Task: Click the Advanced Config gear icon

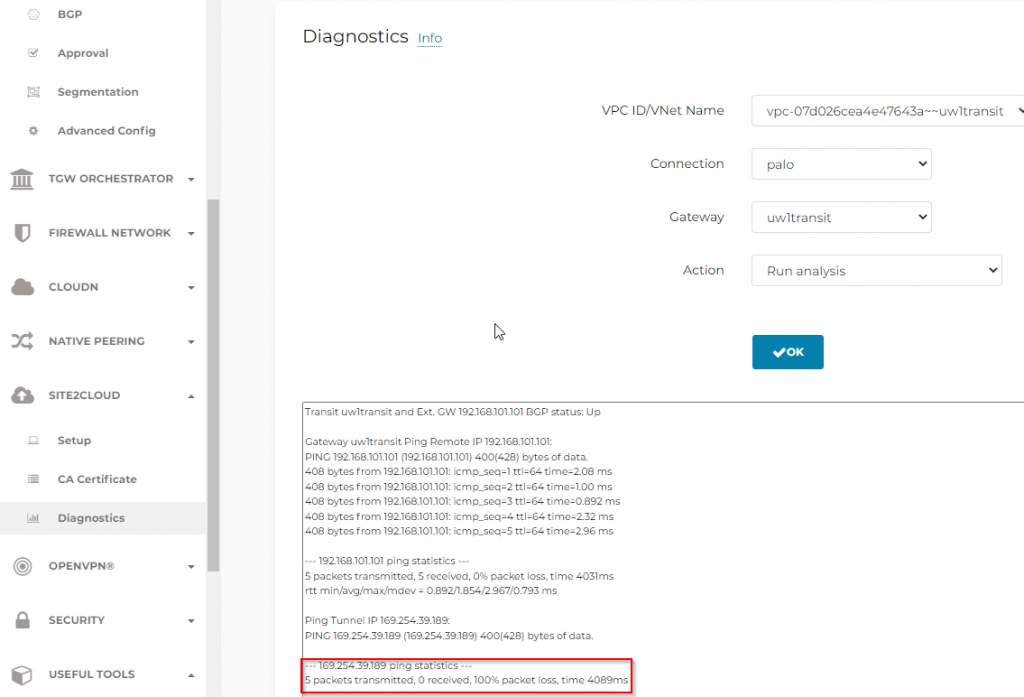Action: pos(33,131)
